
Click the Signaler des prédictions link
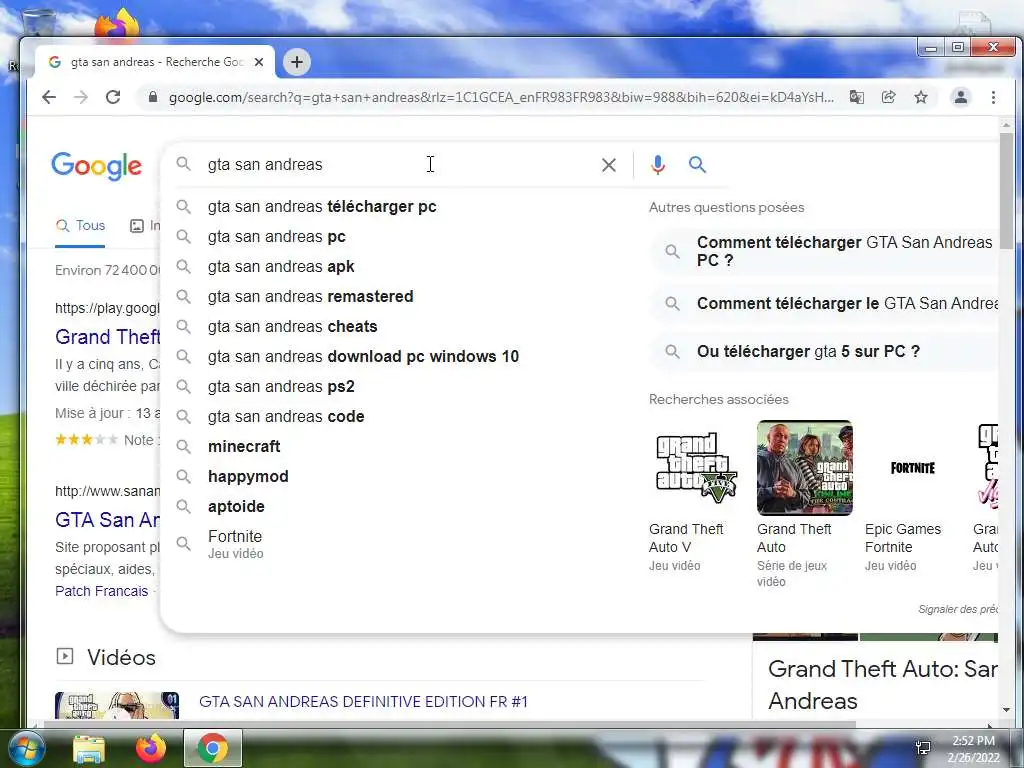958,609
